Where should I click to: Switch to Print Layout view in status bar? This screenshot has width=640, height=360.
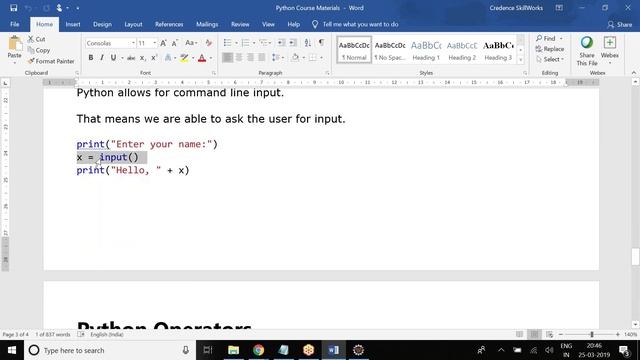click(534, 334)
